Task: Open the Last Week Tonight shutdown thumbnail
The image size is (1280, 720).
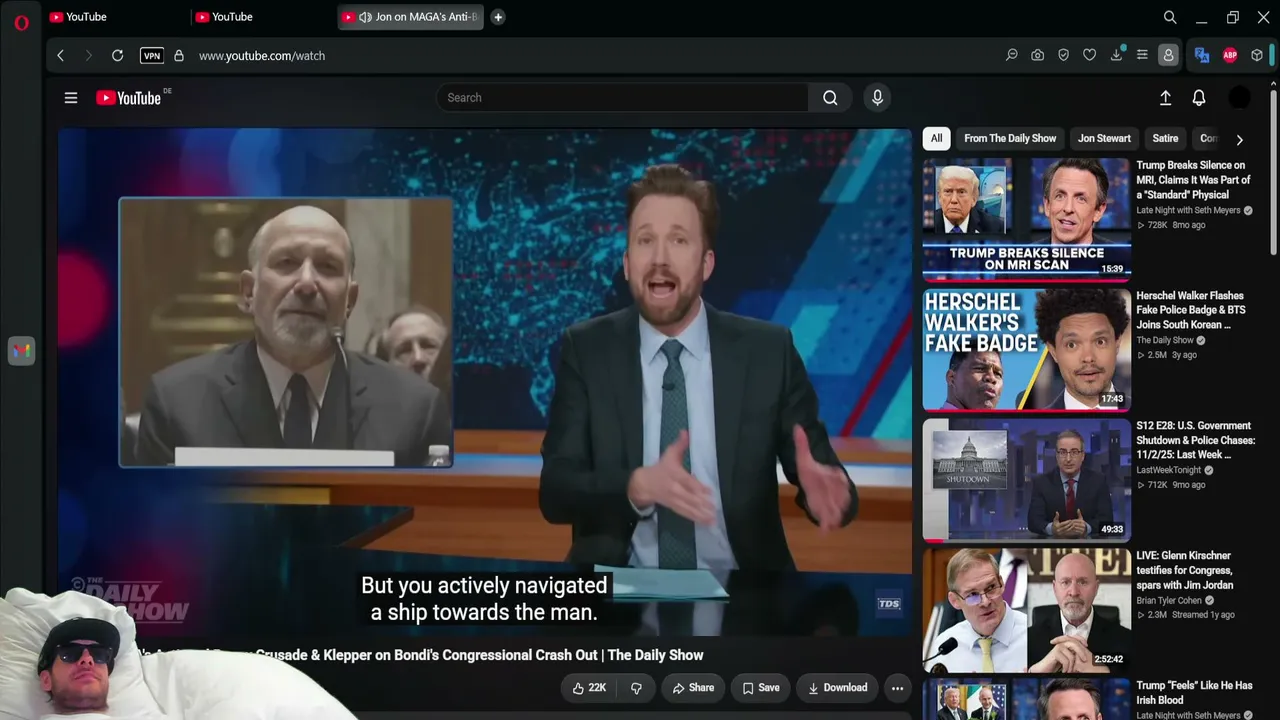Action: coord(1027,479)
